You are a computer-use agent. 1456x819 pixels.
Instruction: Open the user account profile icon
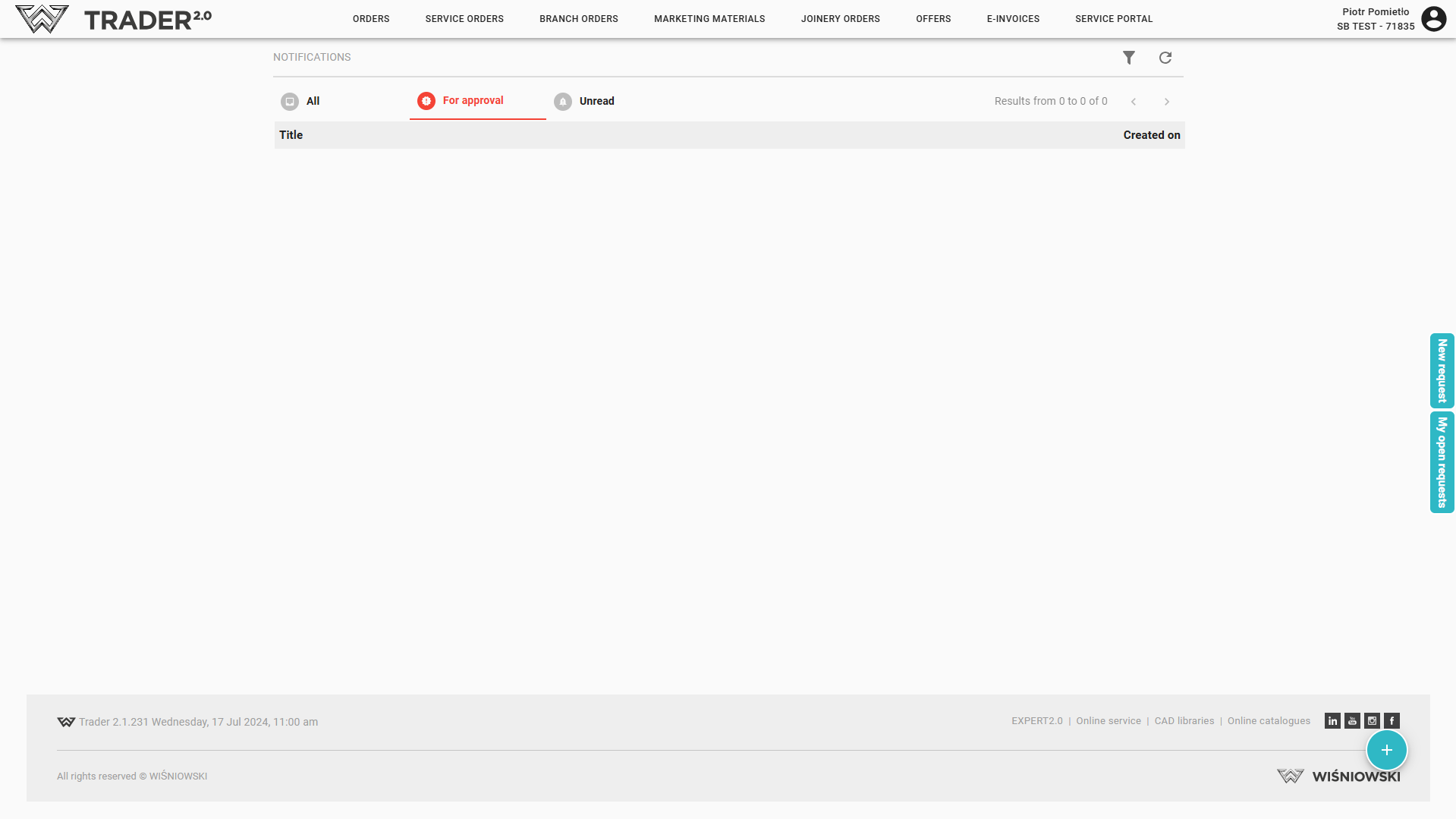pyautogui.click(x=1433, y=19)
